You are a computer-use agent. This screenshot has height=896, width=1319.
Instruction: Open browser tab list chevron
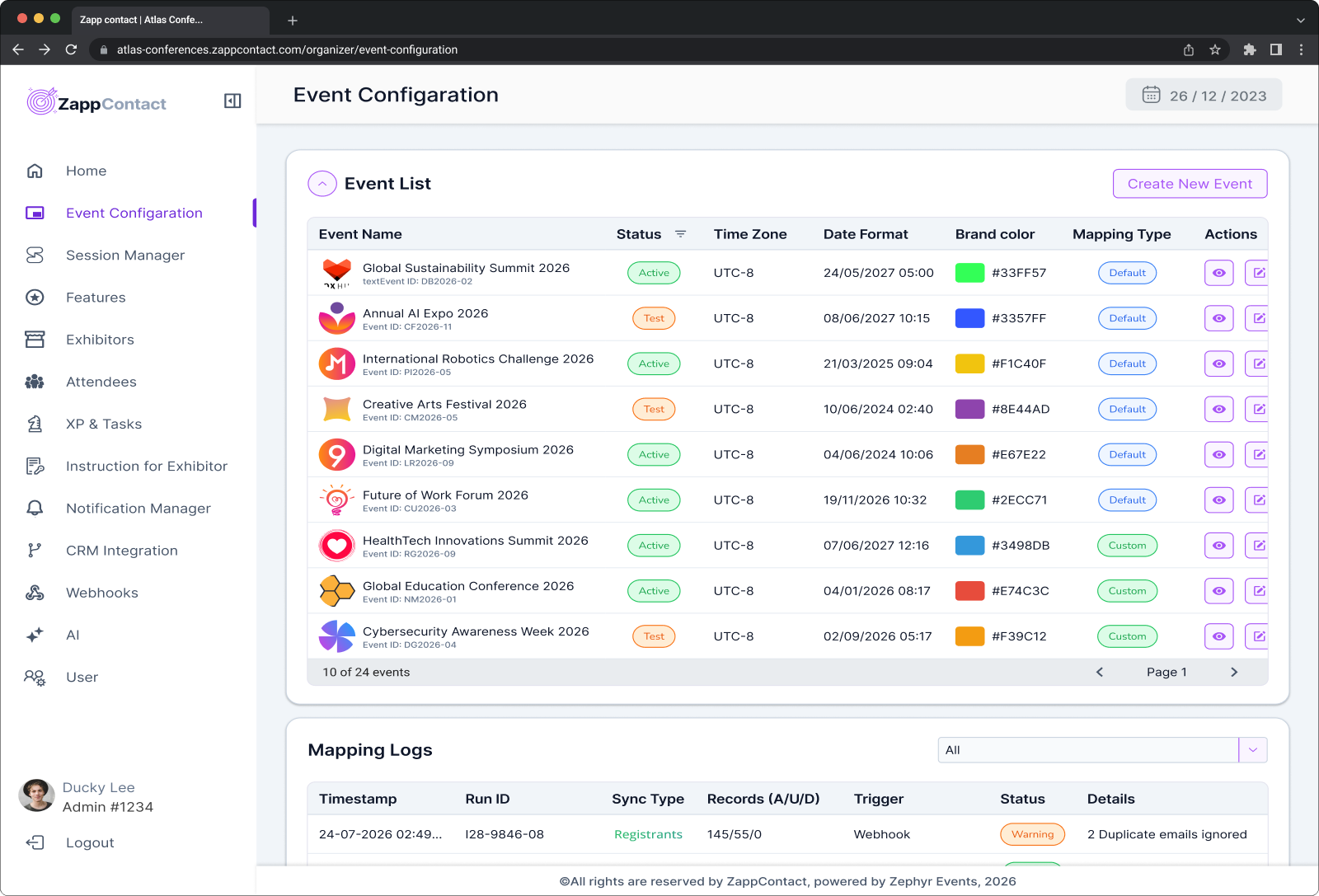[x=1301, y=20]
